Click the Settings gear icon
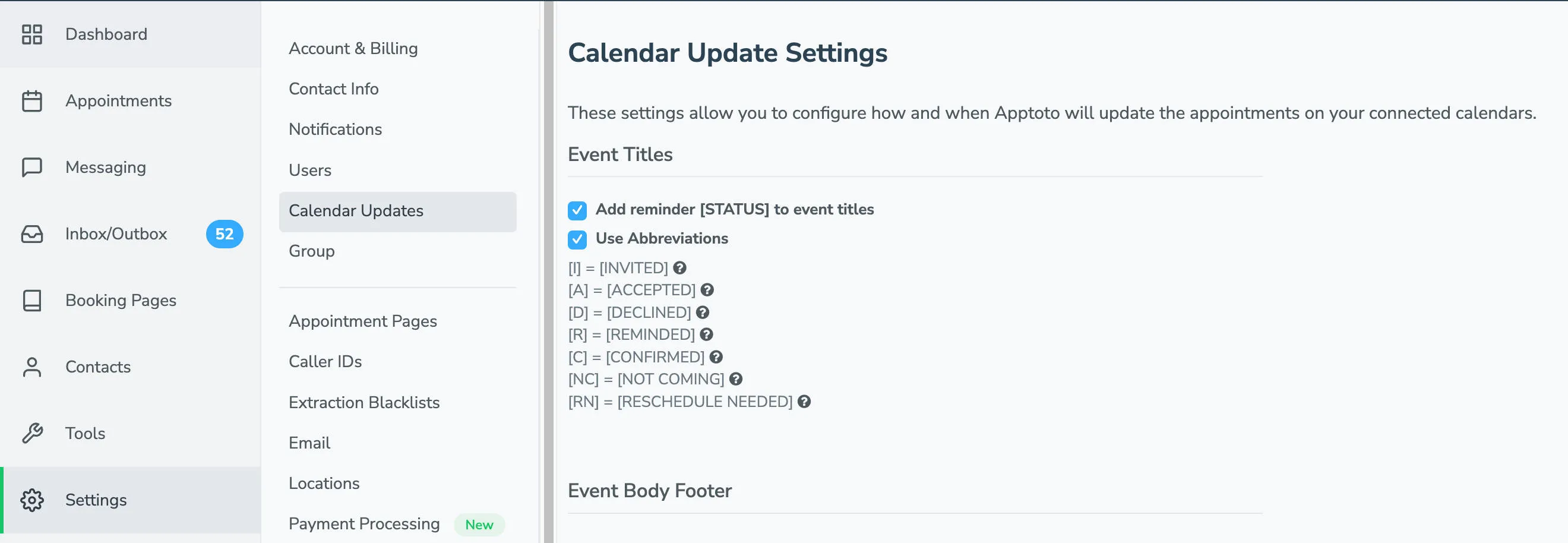1568x543 pixels. [x=32, y=500]
